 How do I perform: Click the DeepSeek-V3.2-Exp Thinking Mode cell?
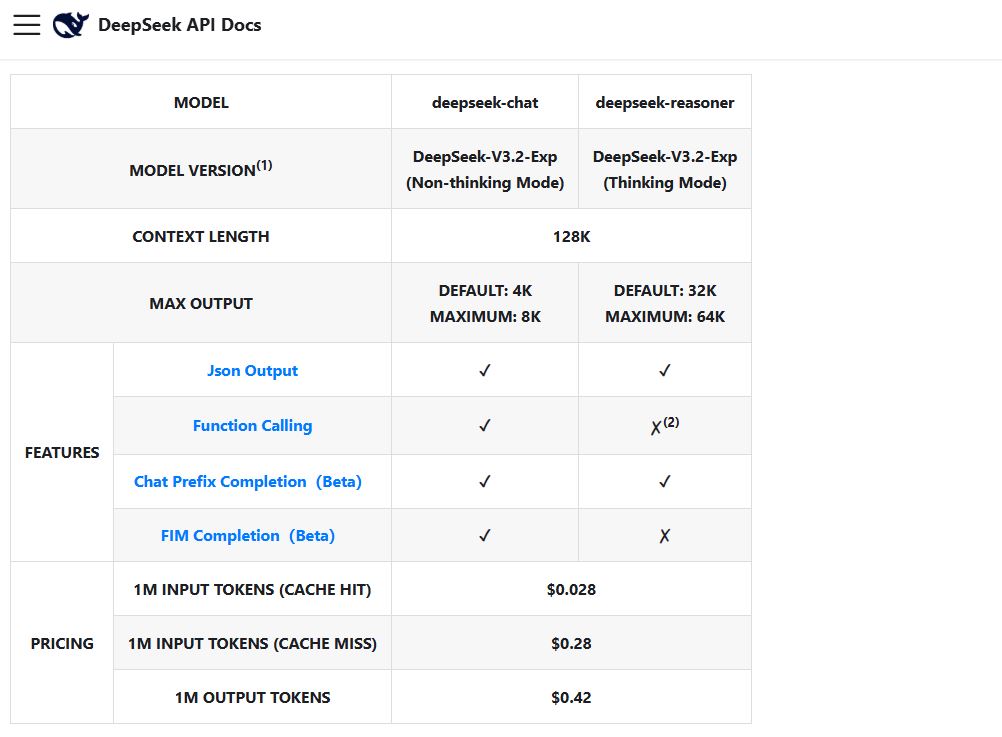(664, 168)
